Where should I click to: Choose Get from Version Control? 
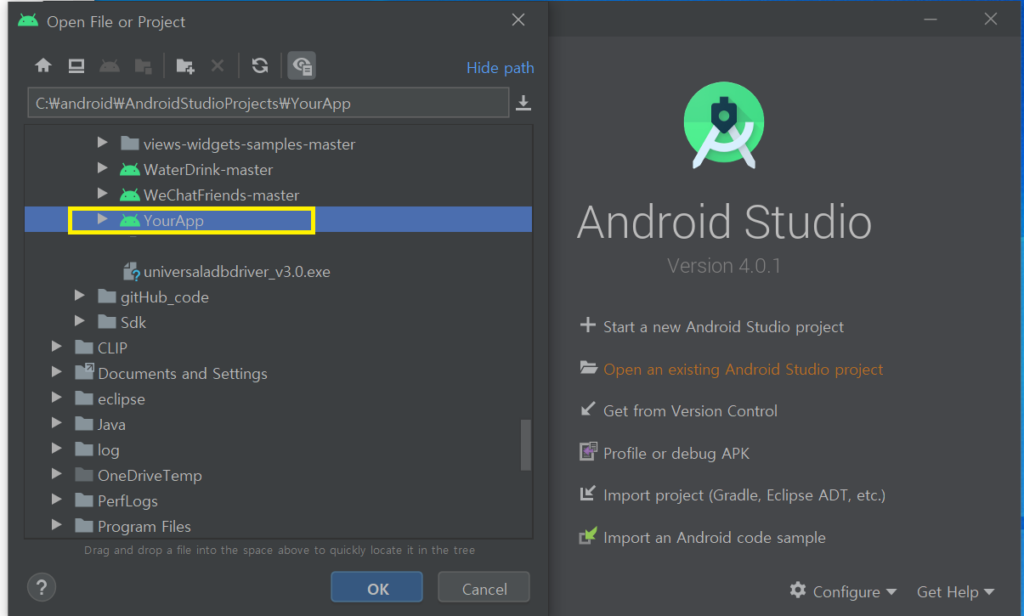(x=690, y=411)
